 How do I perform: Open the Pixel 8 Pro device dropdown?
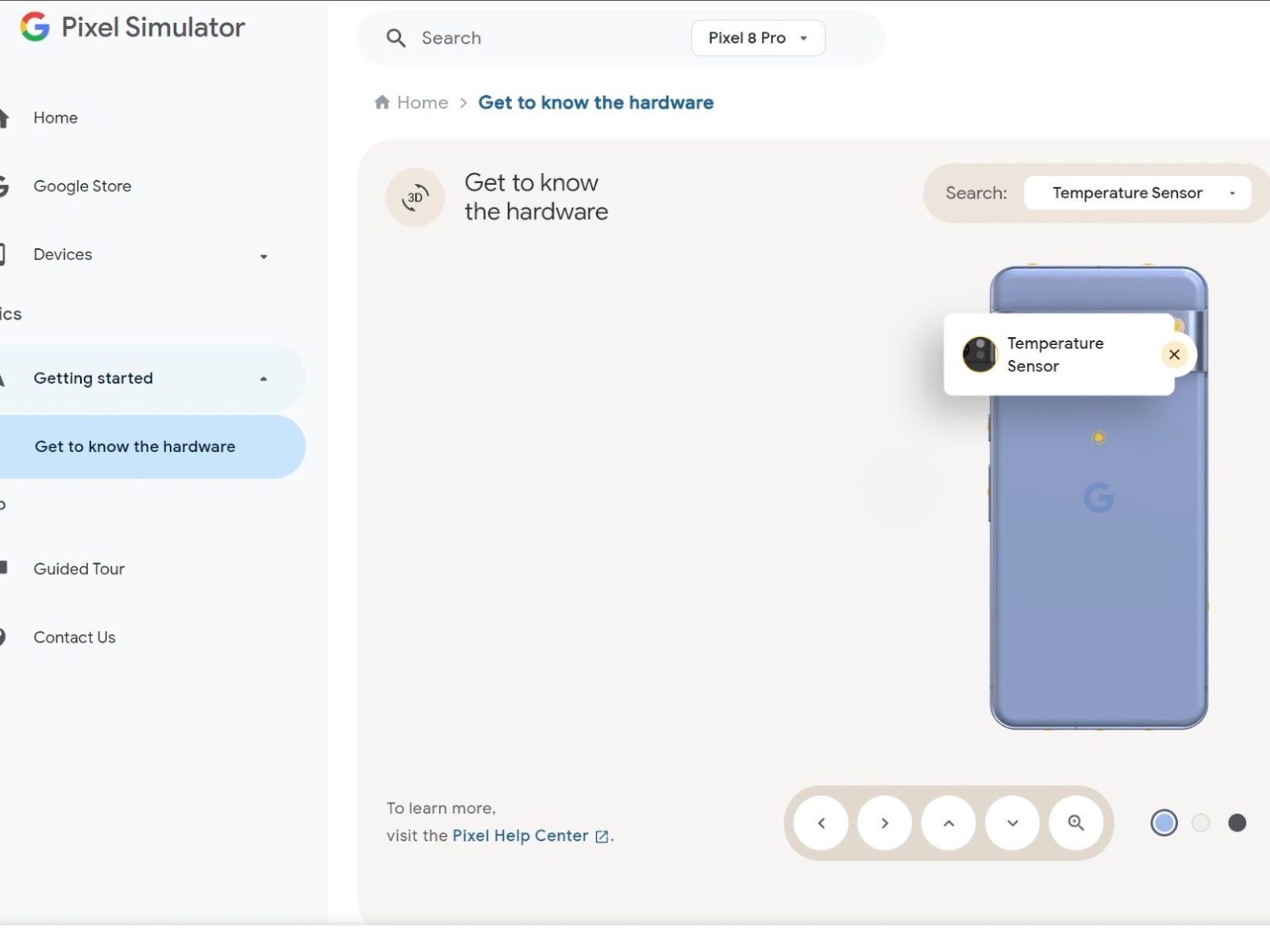(758, 38)
